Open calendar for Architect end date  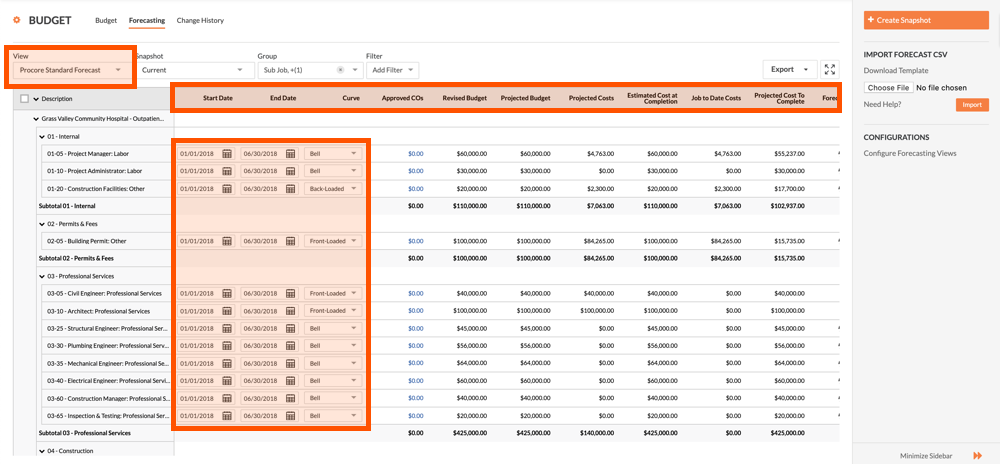coord(291,311)
